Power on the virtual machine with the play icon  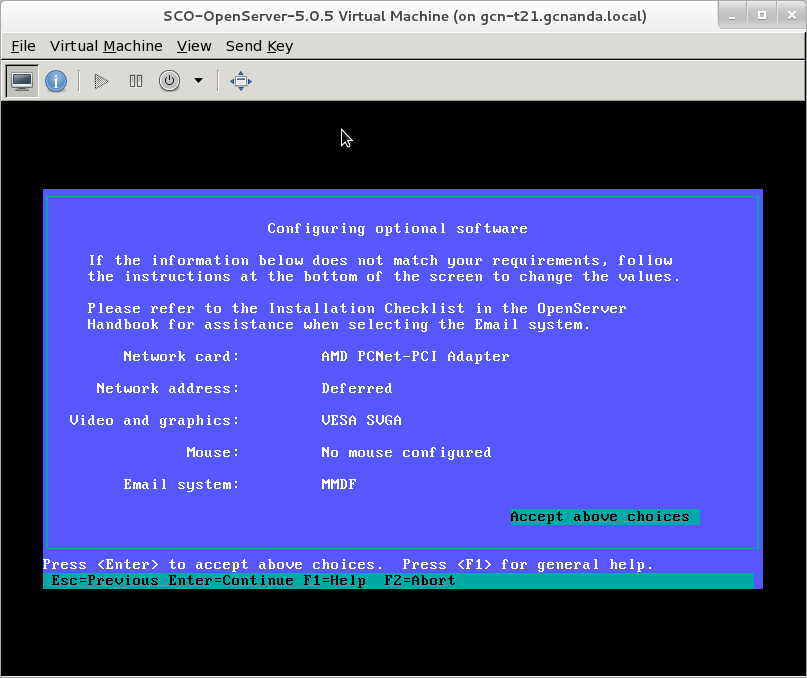coord(101,81)
